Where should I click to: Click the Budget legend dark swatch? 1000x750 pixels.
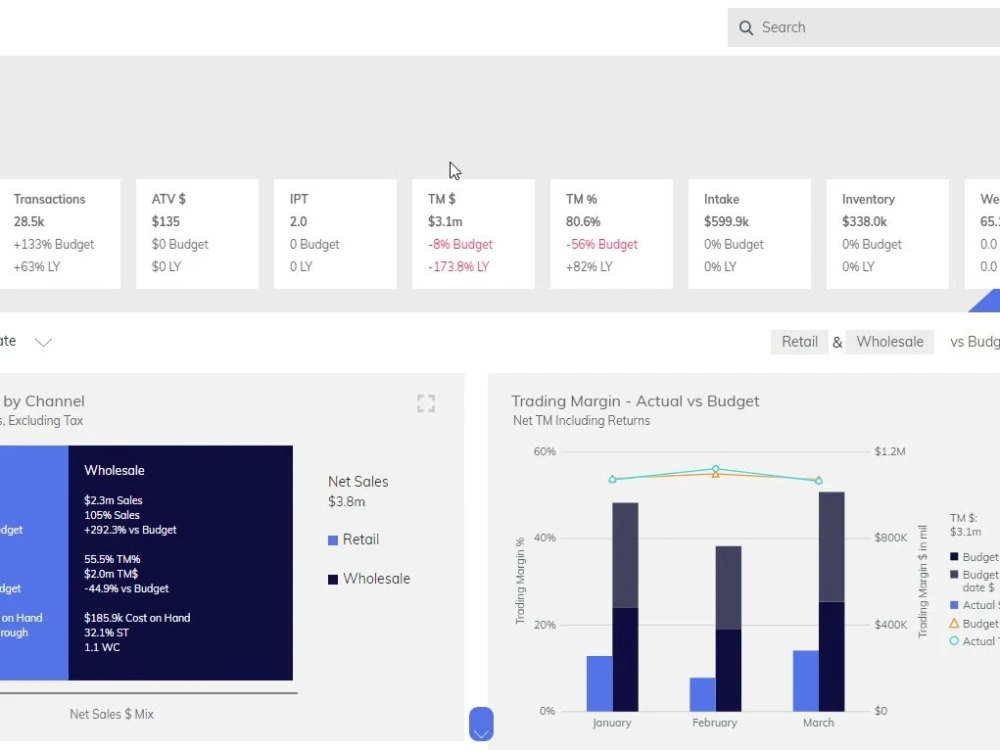pyautogui.click(x=954, y=557)
